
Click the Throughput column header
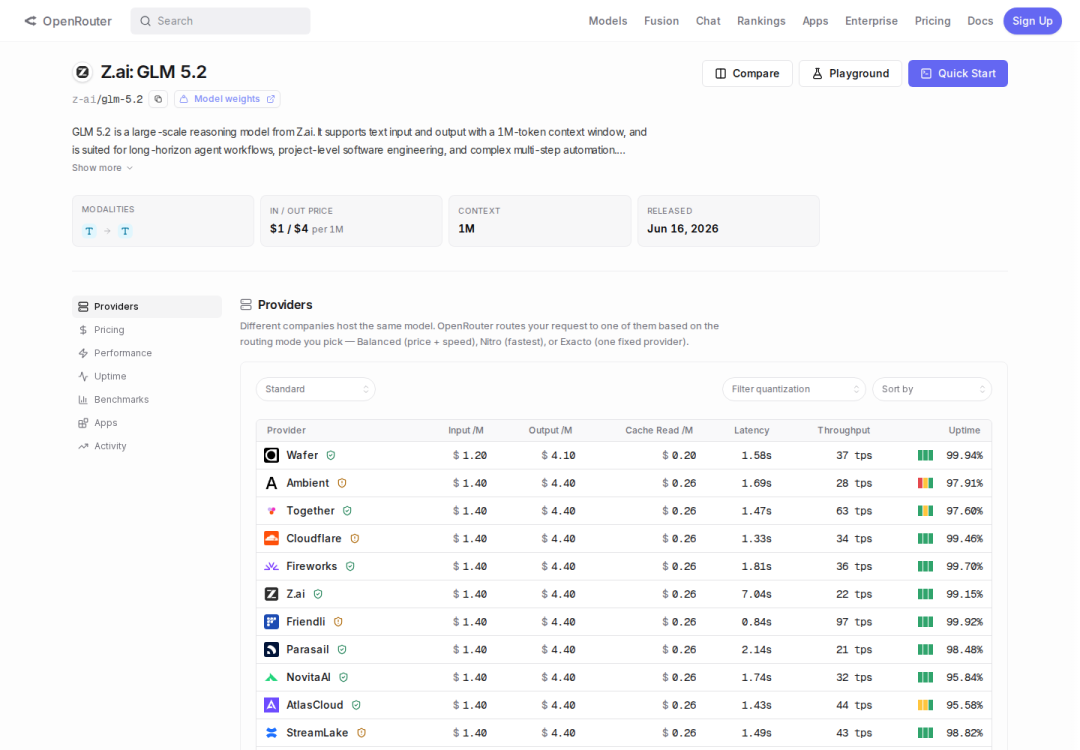(x=844, y=430)
